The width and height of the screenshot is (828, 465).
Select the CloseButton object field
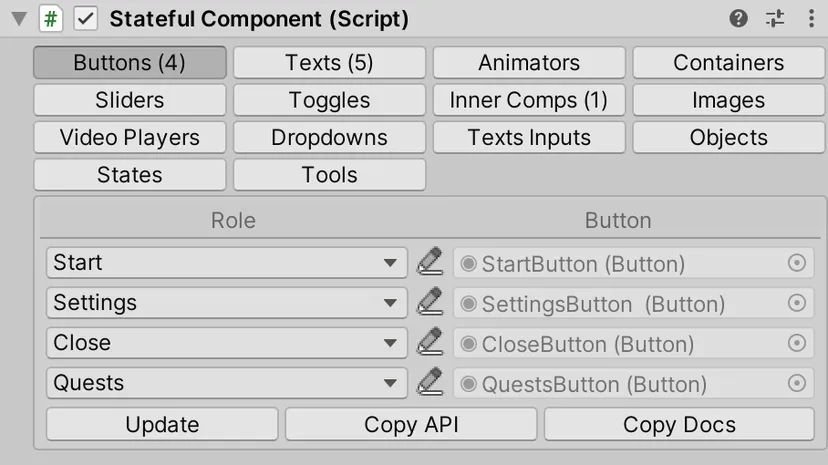[633, 344]
